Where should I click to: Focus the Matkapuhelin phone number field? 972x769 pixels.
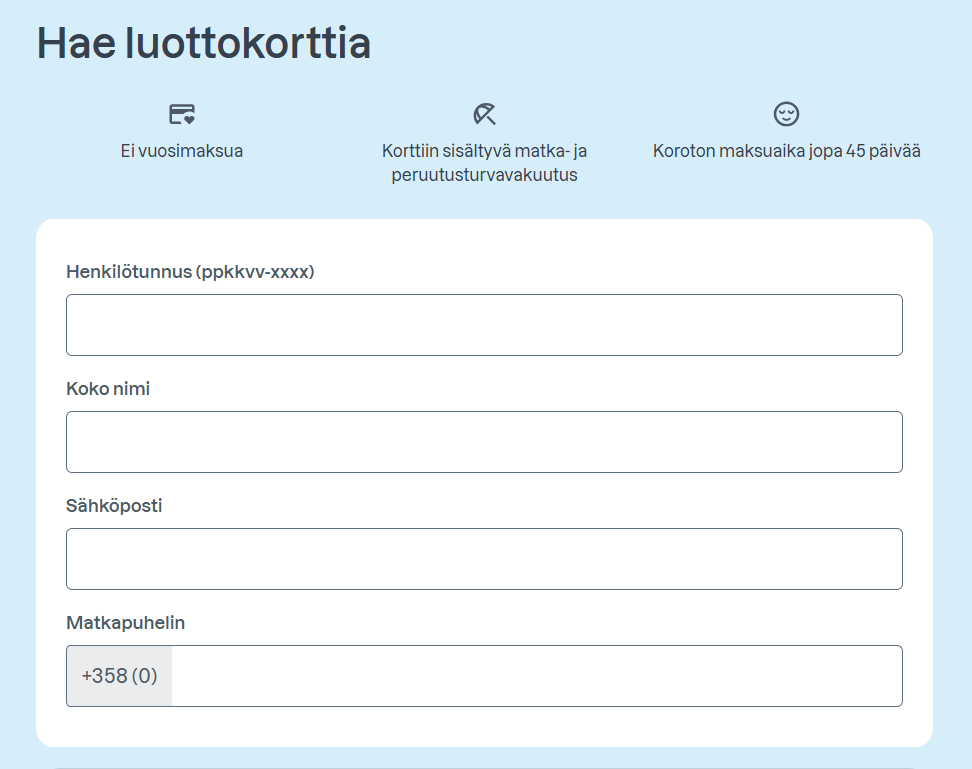tap(536, 676)
